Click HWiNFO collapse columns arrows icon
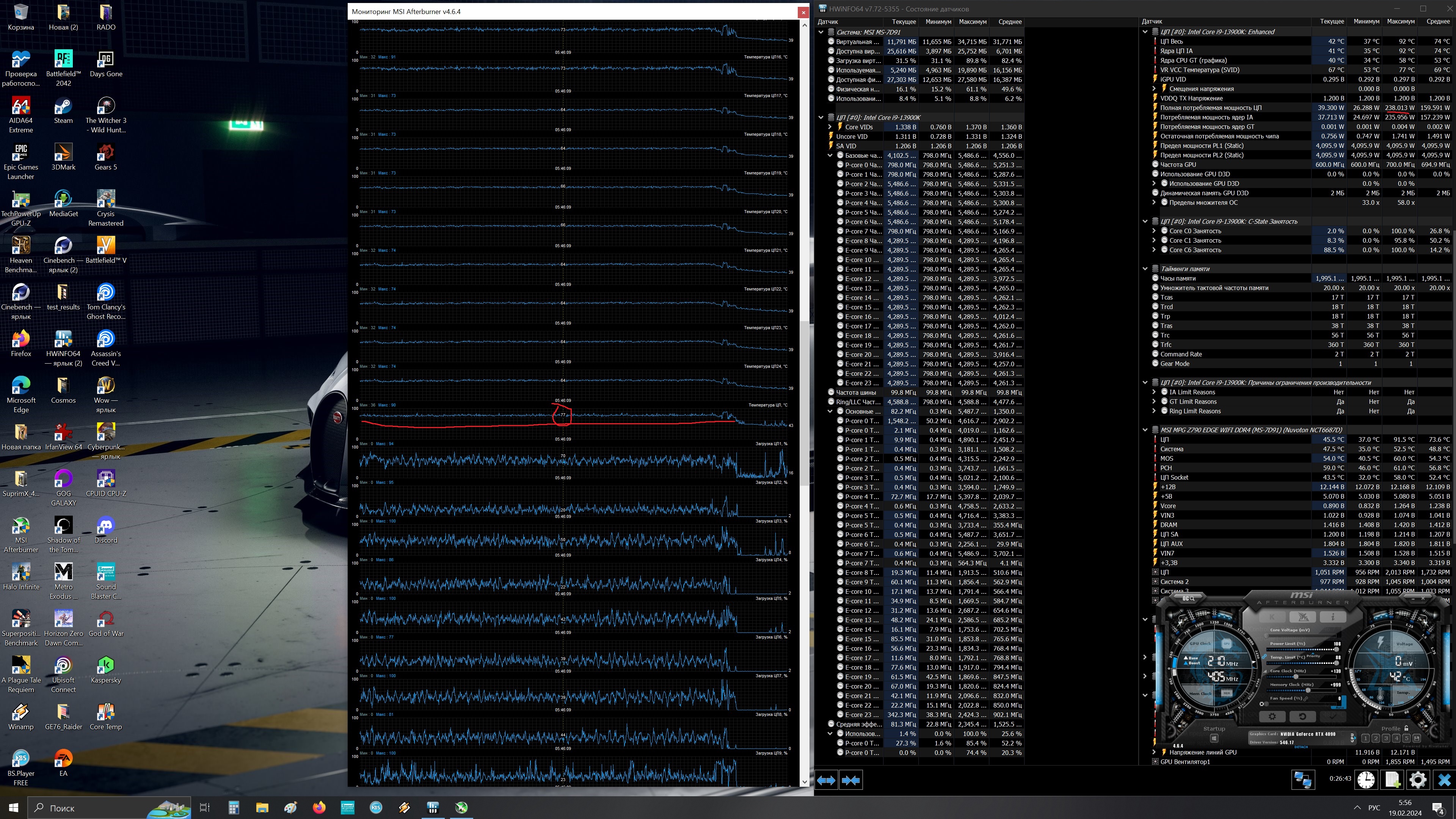Screen dimensions: 1456x819 (x=850, y=780)
